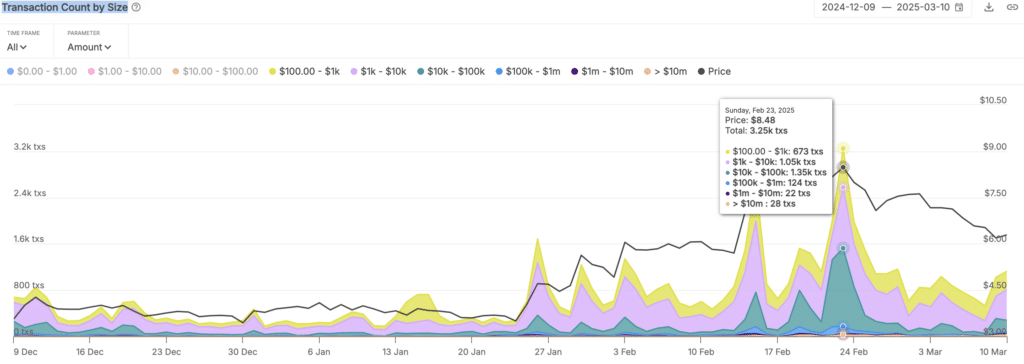The width and height of the screenshot is (1024, 364).
Task: Click the 2.4k txs y-axis label
Action: coord(29,193)
